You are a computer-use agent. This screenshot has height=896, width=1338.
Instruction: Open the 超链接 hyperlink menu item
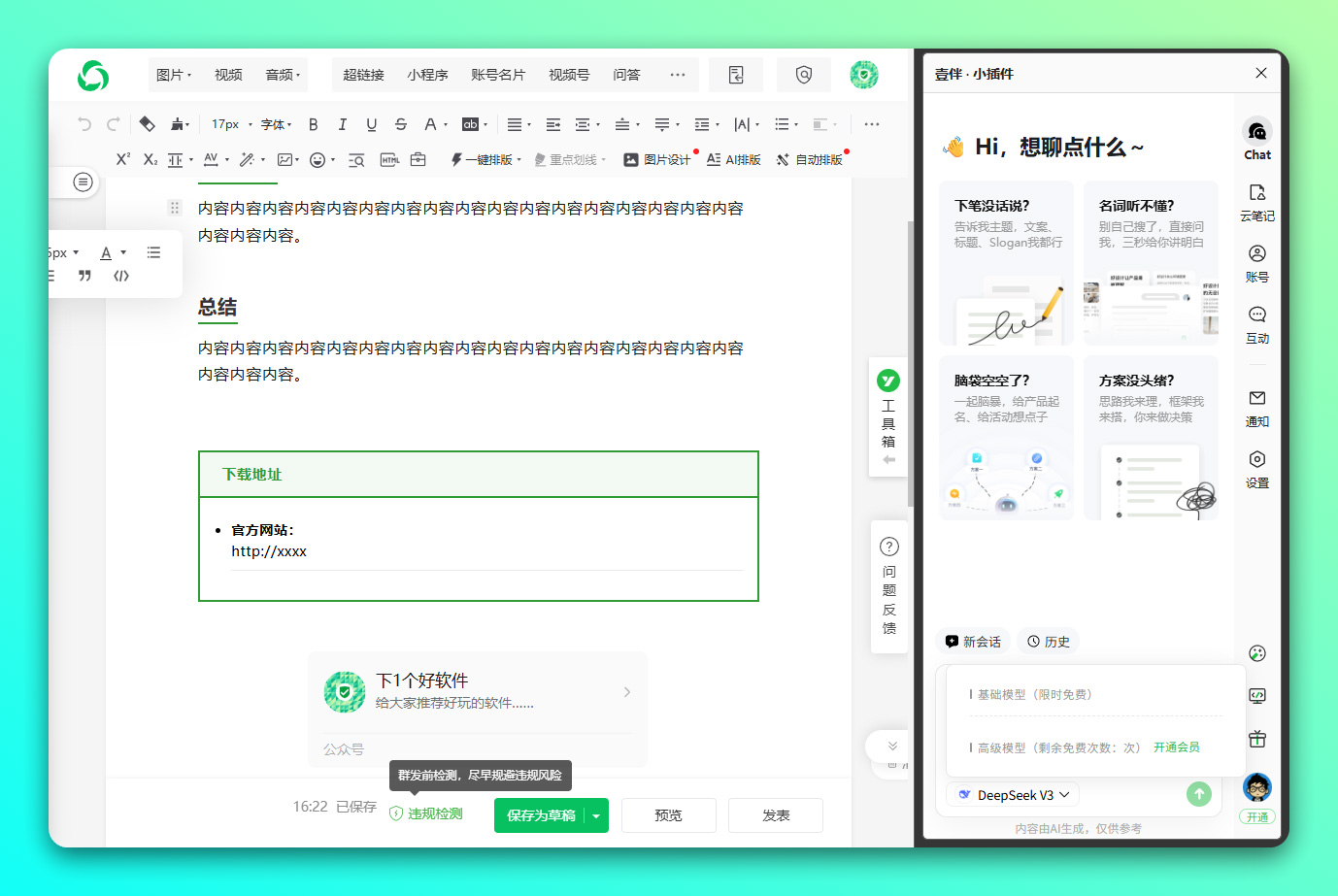click(x=363, y=75)
